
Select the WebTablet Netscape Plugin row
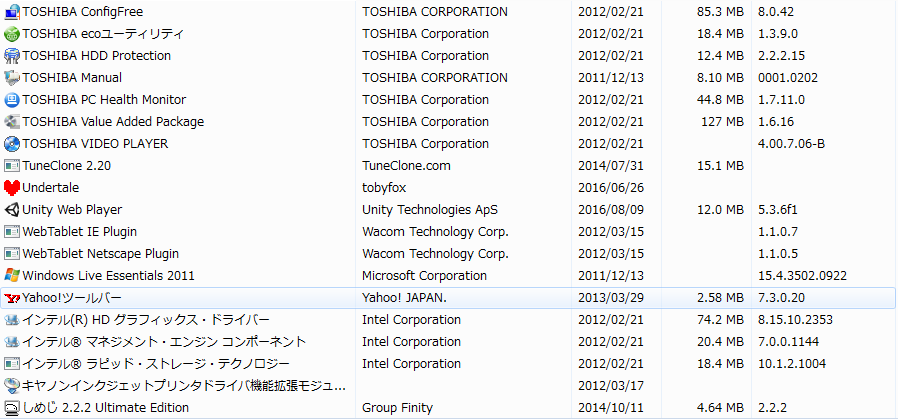click(x=100, y=254)
